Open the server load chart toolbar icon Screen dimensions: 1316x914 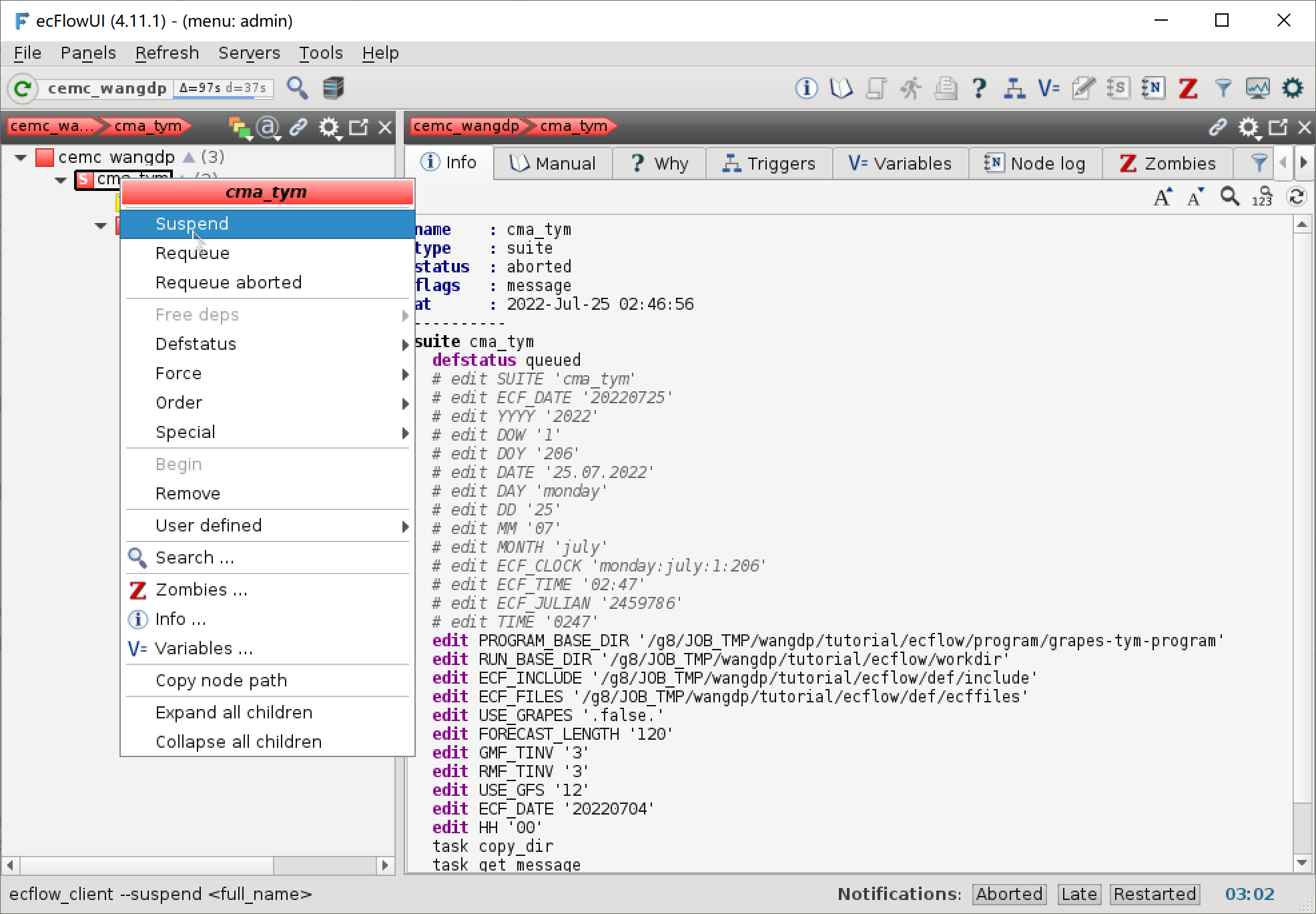[x=1257, y=88]
